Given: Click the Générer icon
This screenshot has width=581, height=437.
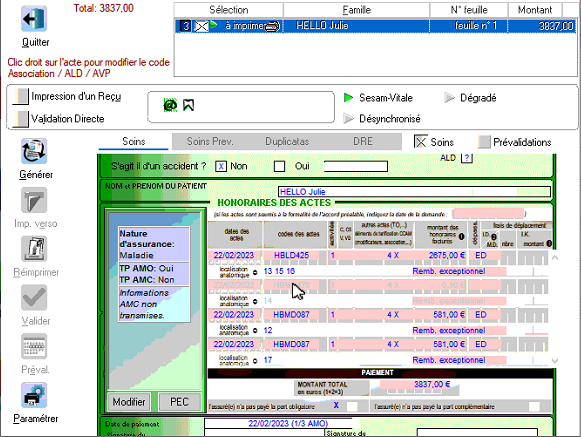Looking at the screenshot, I should [34, 151].
